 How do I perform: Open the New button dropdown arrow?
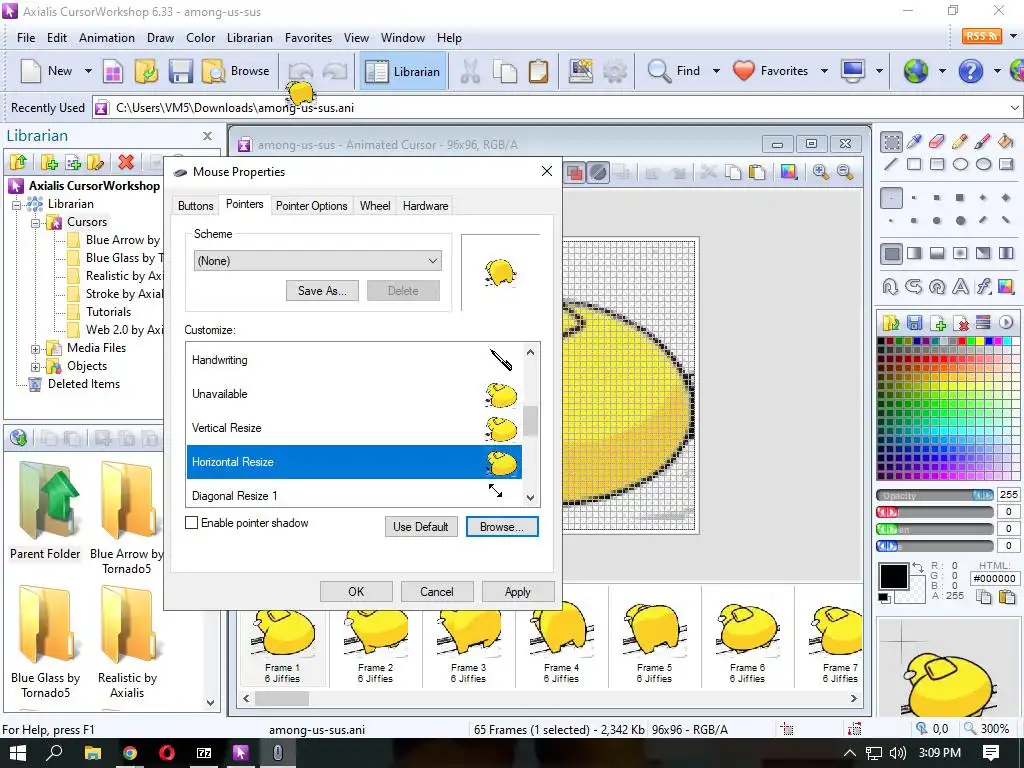click(88, 71)
